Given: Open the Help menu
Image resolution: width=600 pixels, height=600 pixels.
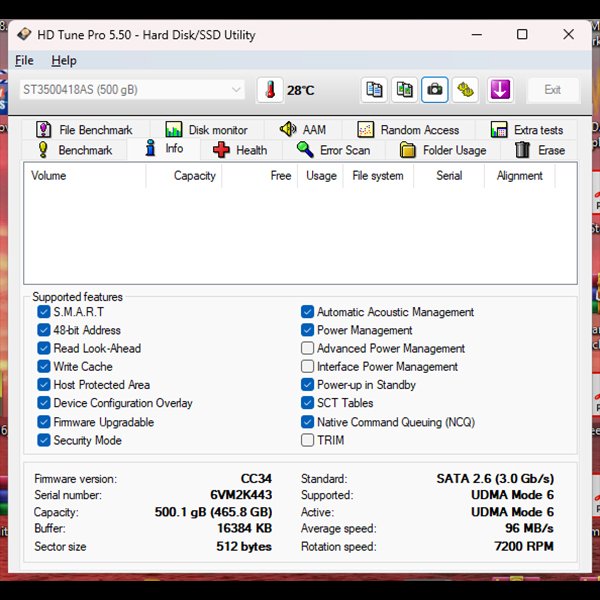Looking at the screenshot, I should tap(64, 60).
